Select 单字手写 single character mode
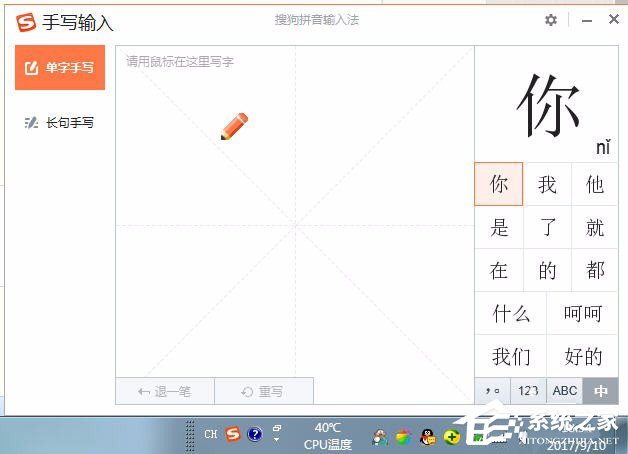Viewport: 628px width, 454px height. coord(60,68)
